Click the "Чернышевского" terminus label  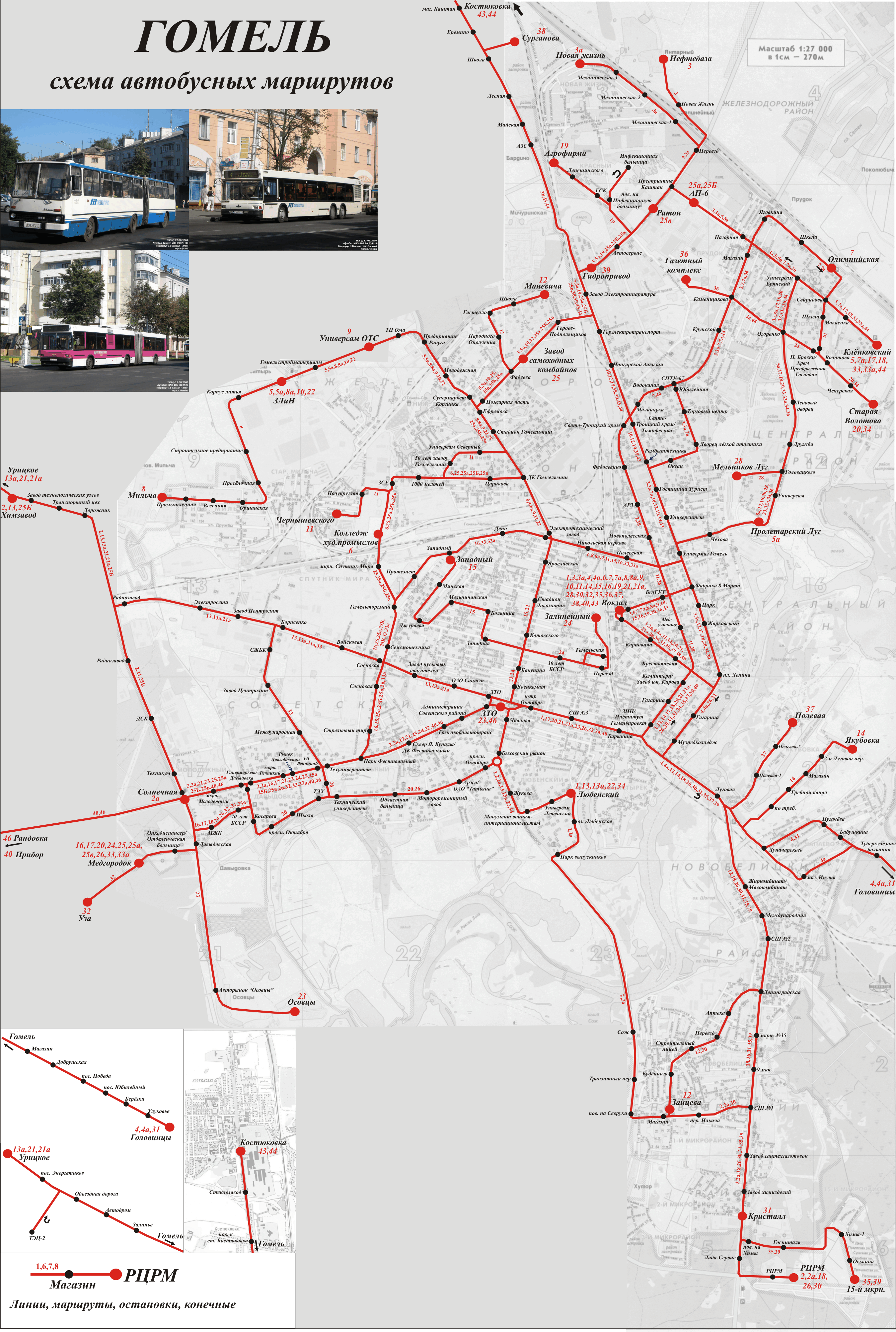pyautogui.click(x=305, y=520)
